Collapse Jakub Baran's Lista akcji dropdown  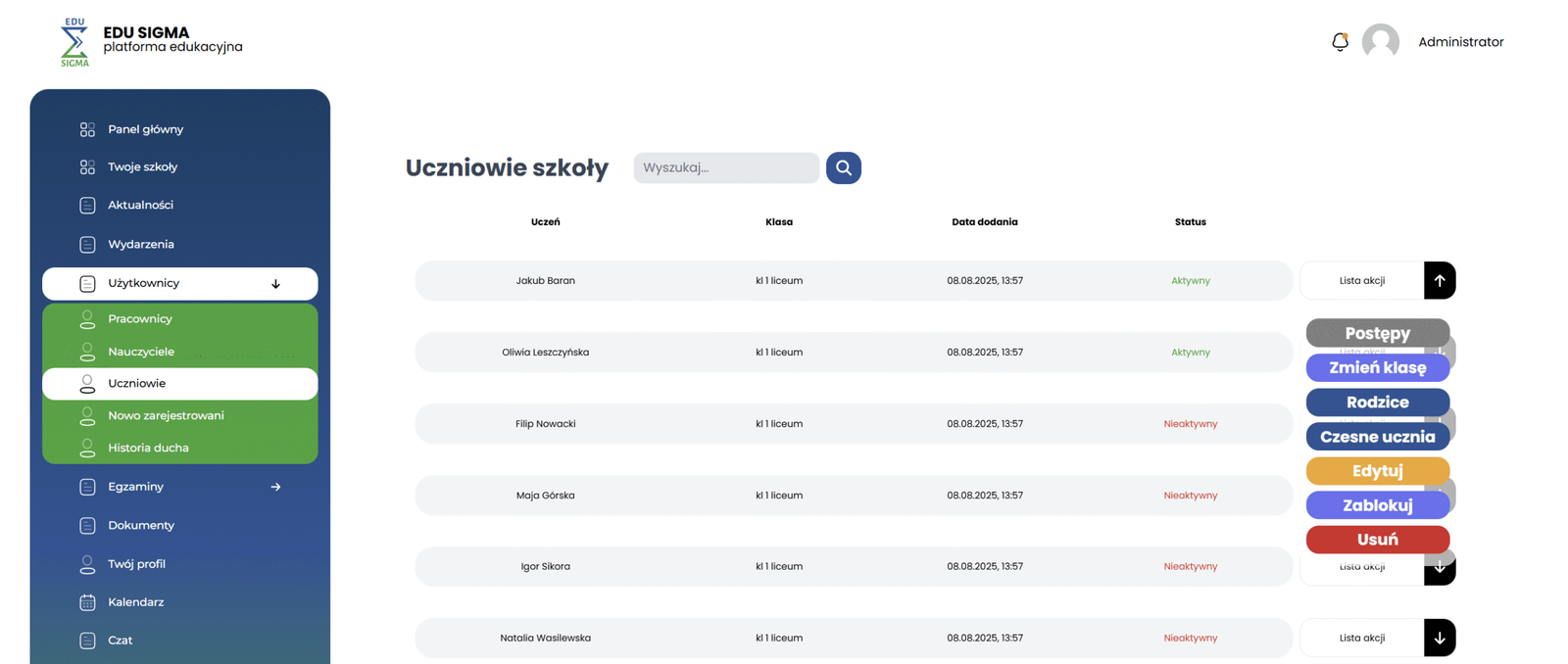1439,281
